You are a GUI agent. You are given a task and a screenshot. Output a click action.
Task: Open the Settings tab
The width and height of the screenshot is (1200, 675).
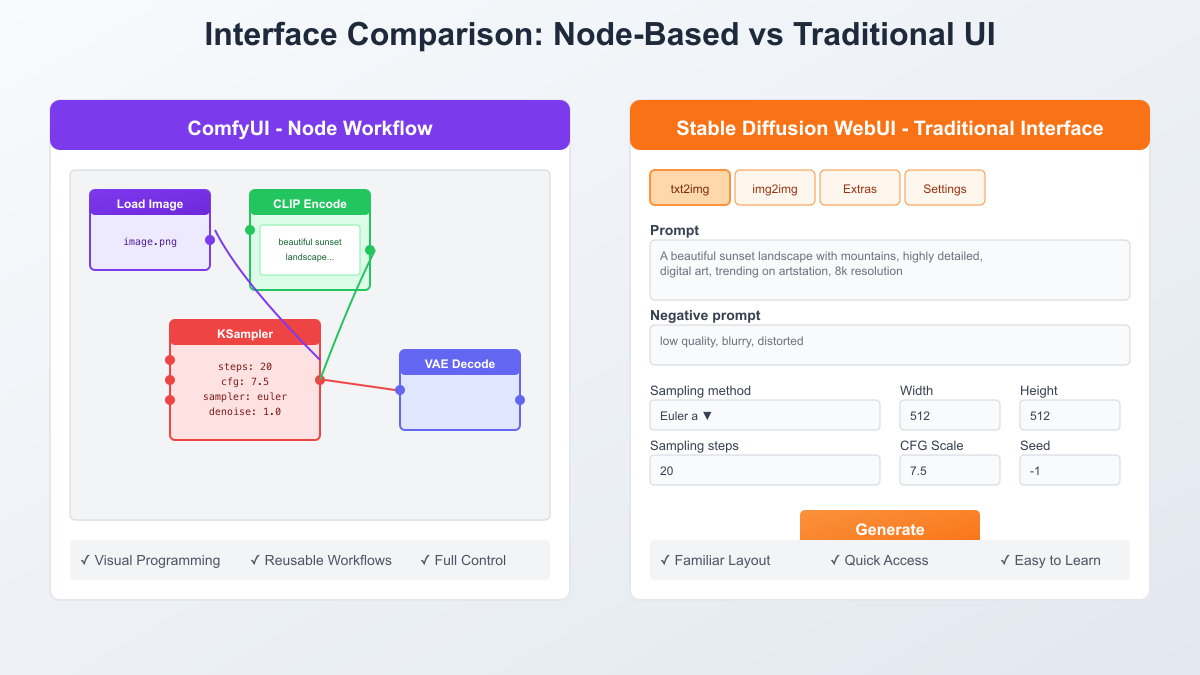945,188
